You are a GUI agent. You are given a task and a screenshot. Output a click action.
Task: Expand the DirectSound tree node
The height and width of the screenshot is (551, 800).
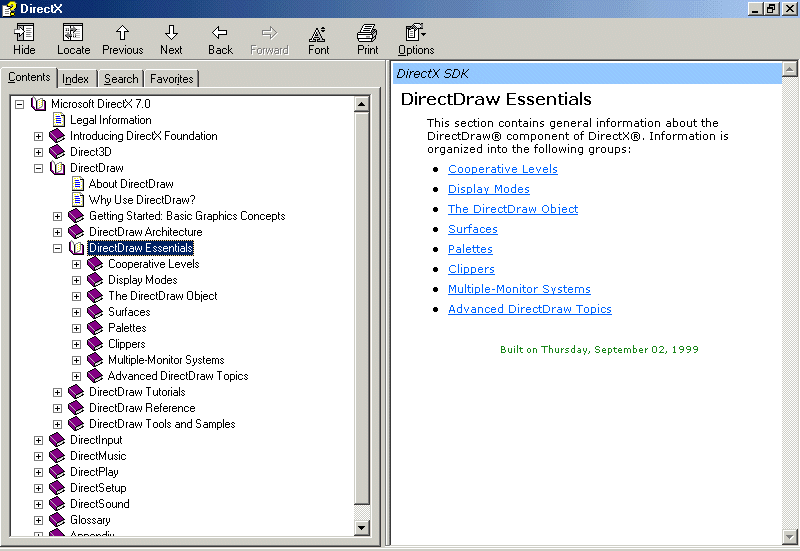(39, 504)
